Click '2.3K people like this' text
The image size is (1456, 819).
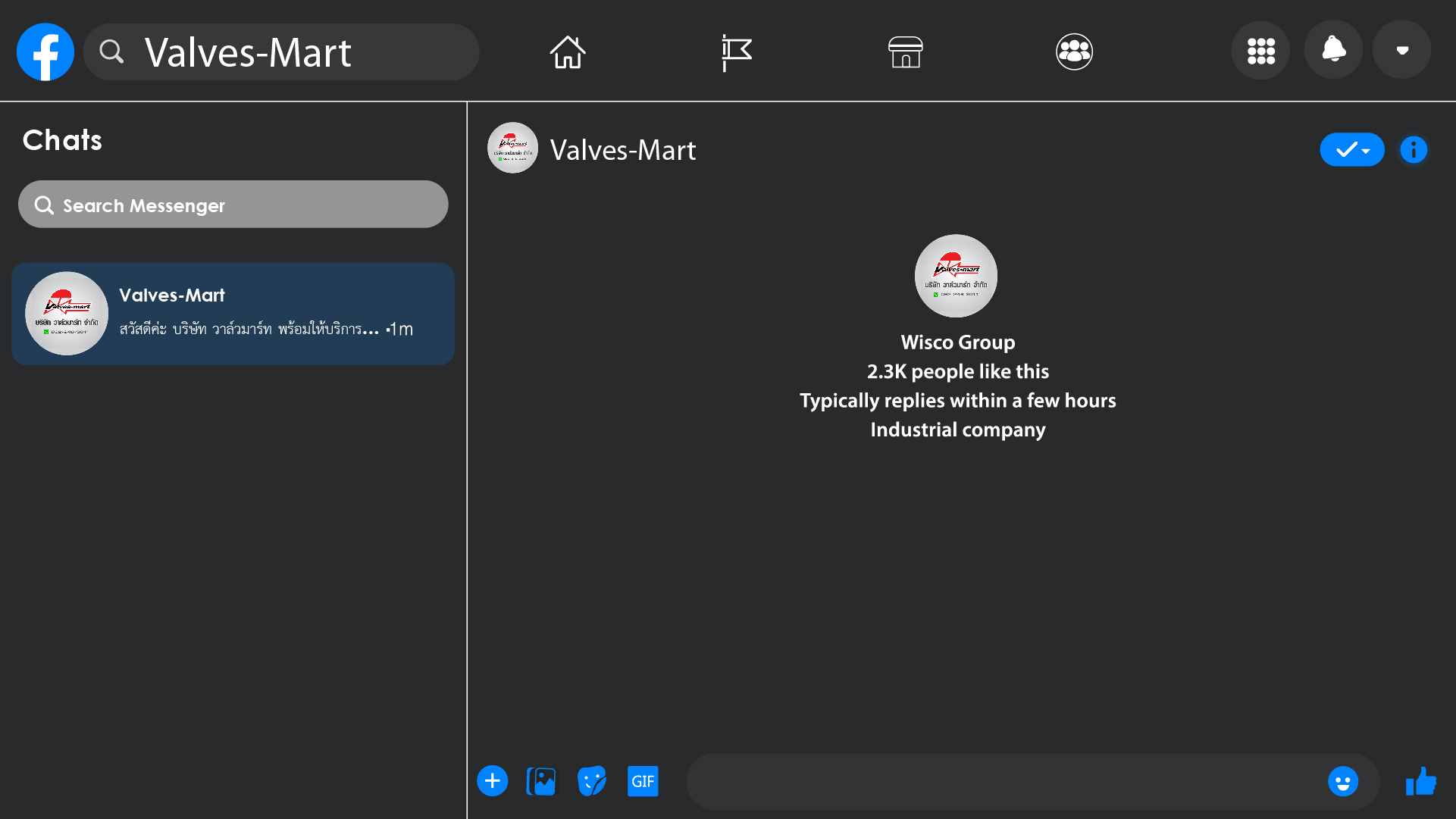coord(958,371)
